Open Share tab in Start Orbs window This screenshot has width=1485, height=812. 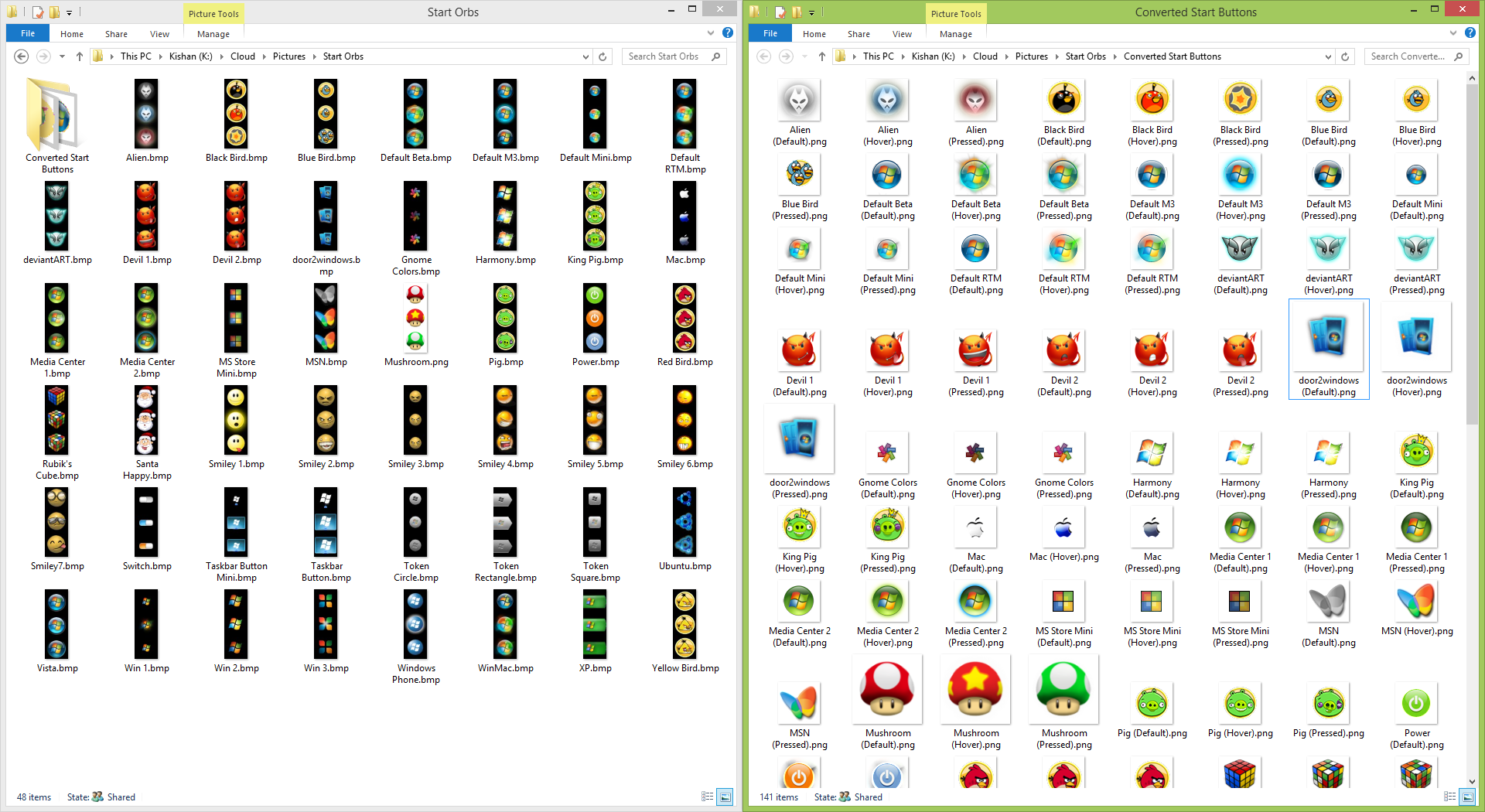[x=116, y=34]
